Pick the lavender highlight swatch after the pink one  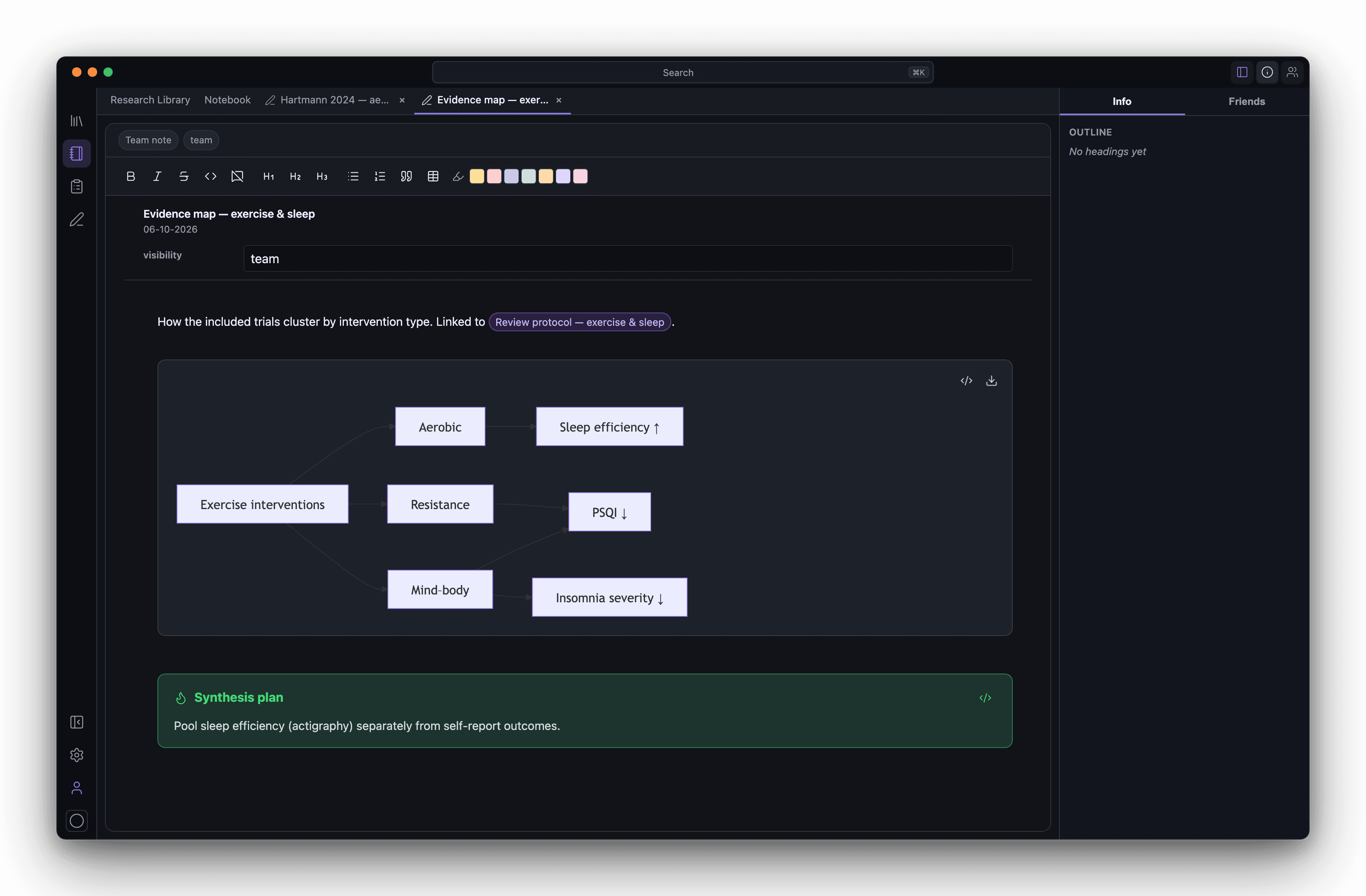pos(511,176)
